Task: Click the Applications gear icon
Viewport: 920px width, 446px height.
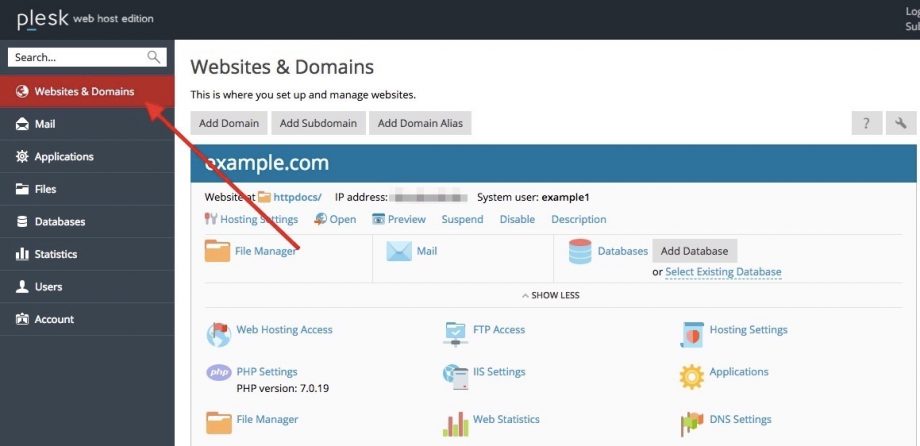Action: point(691,376)
